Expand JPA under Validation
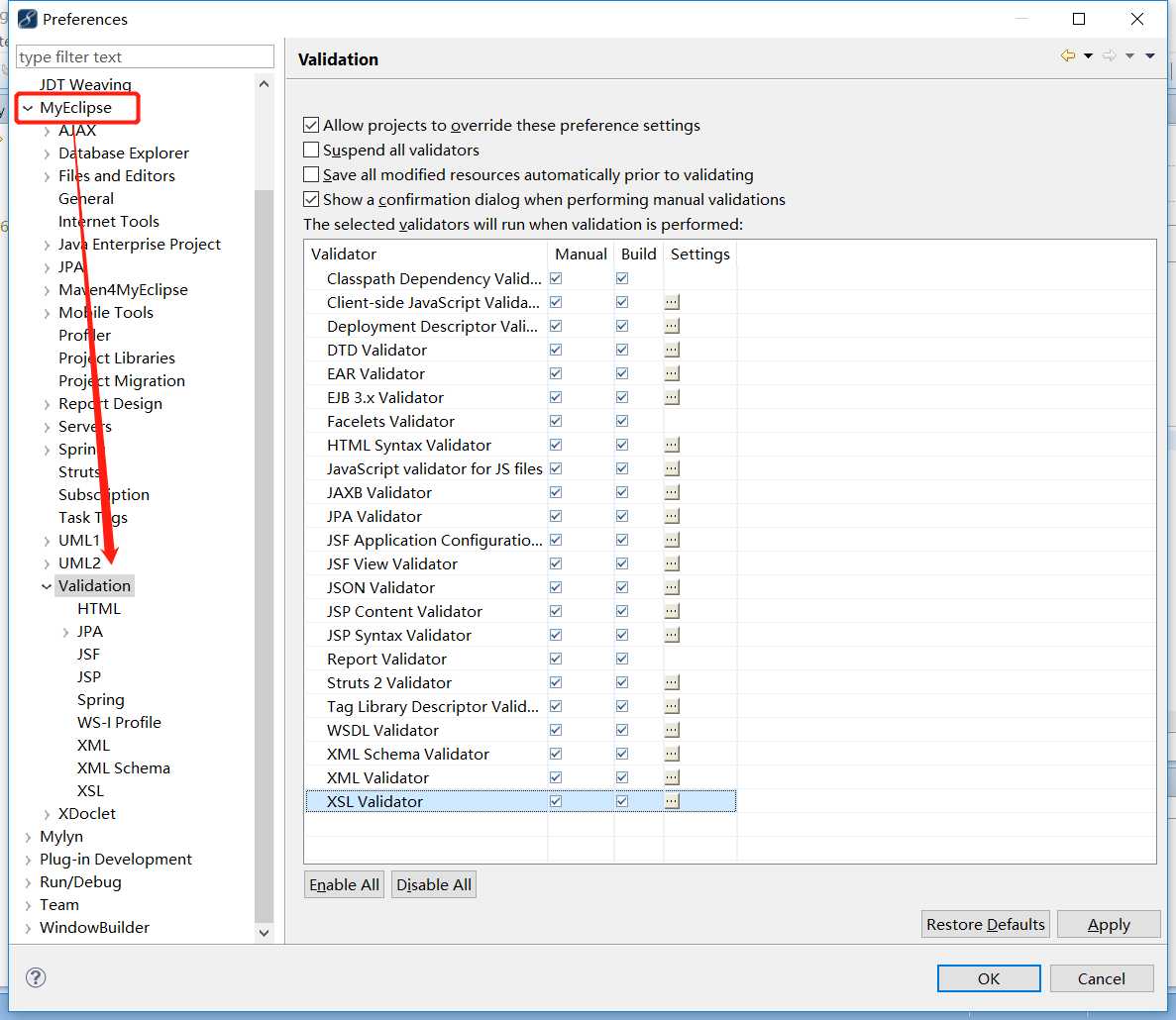1176x1020 pixels. click(x=65, y=633)
